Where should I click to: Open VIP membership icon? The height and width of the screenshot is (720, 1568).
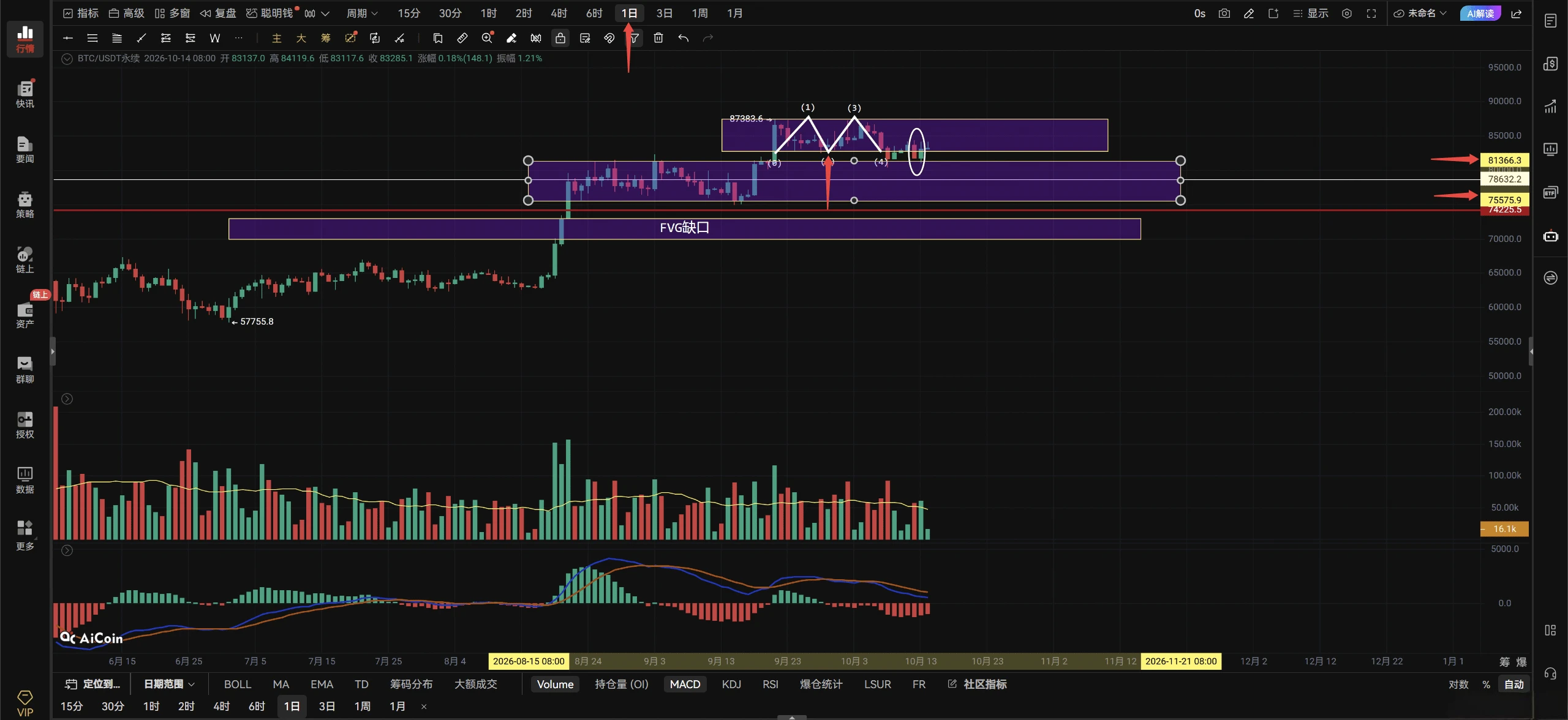[24, 703]
